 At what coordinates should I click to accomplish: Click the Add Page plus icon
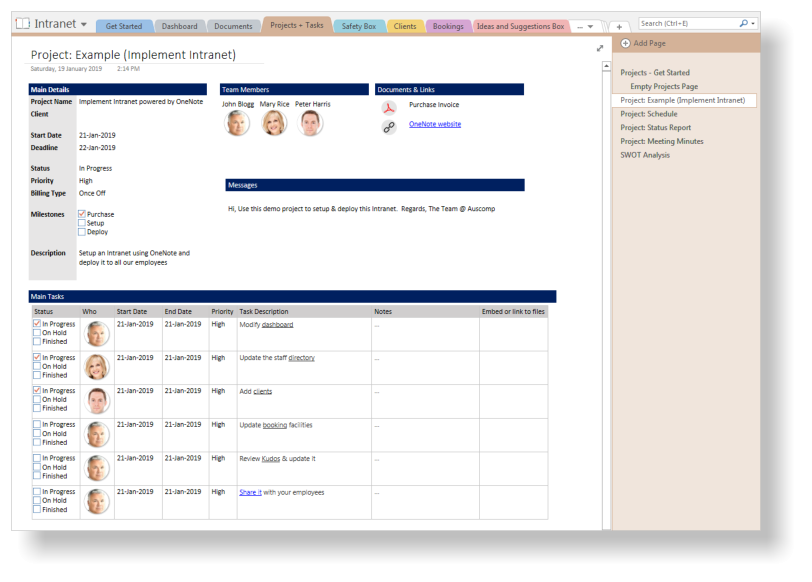626,43
